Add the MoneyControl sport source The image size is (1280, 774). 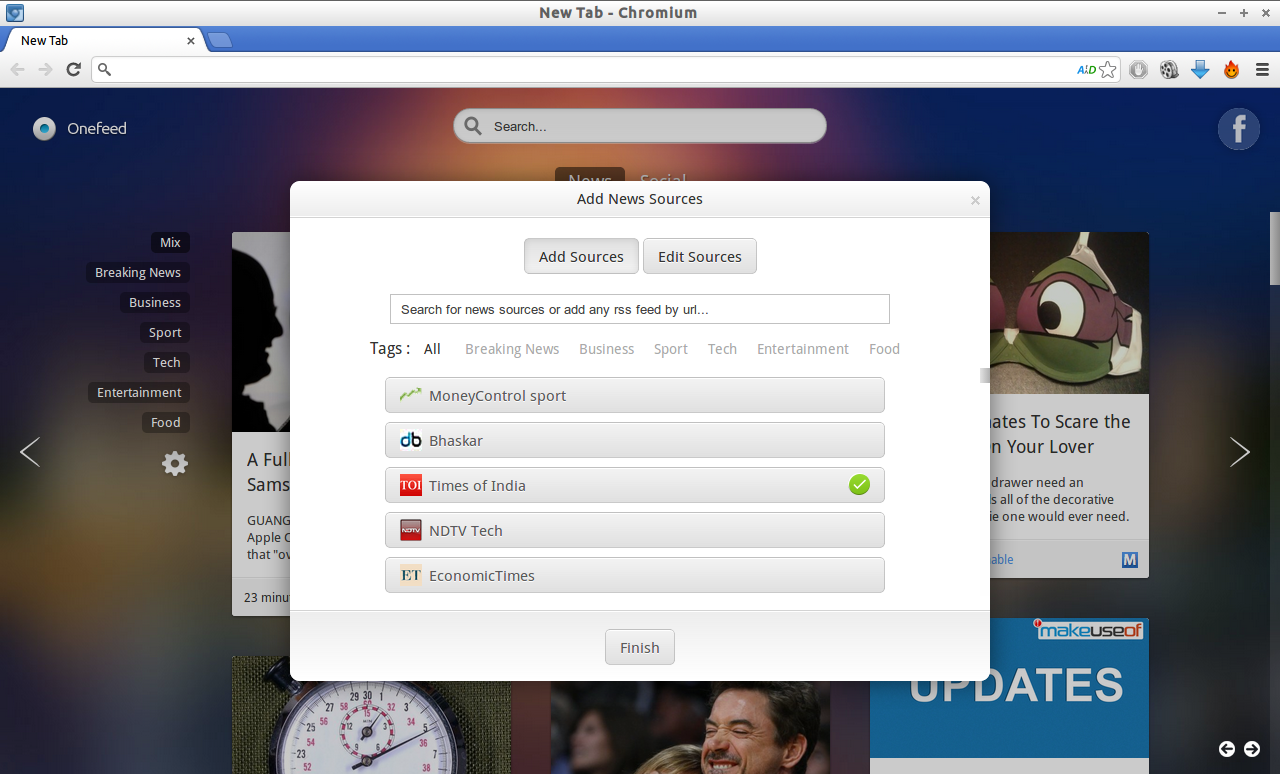635,395
